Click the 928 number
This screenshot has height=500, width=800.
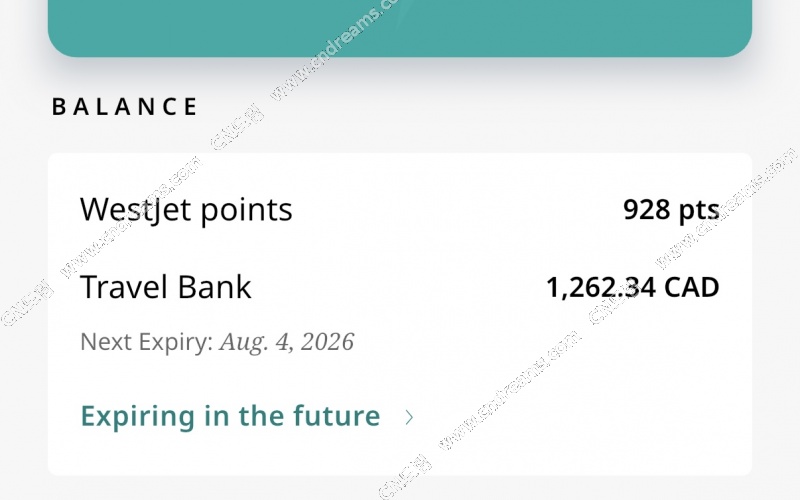tap(646, 210)
